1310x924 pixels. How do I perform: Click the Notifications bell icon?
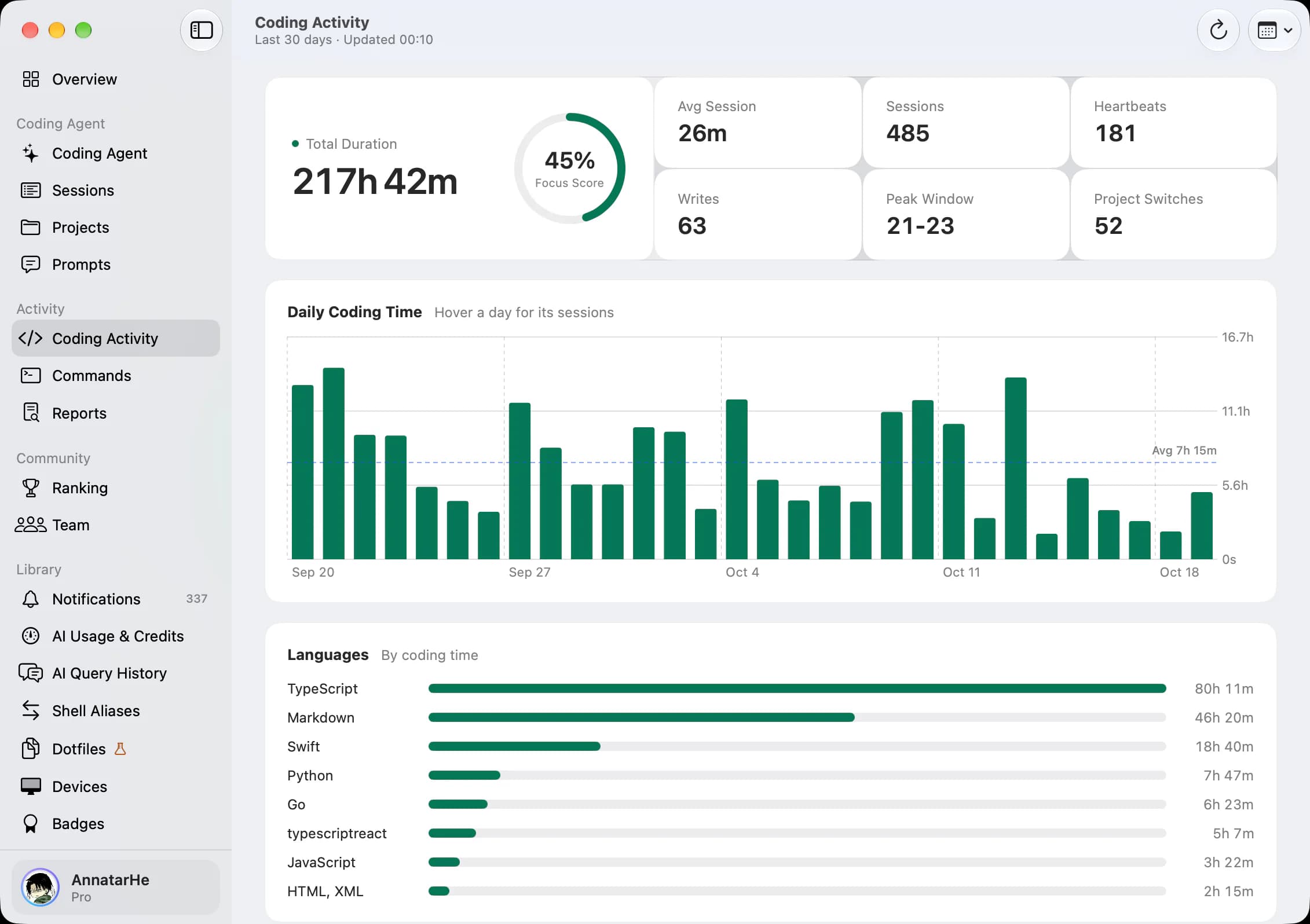(x=31, y=599)
